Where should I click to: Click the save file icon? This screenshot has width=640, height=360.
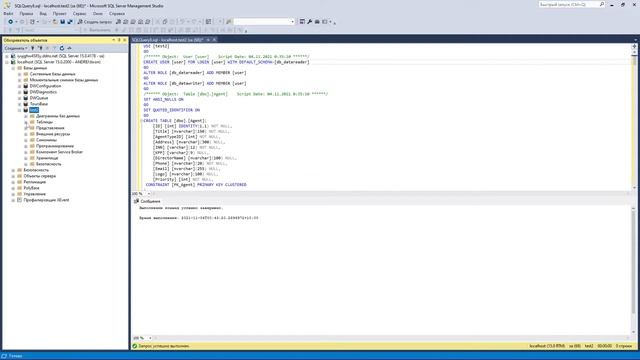coord(62,22)
